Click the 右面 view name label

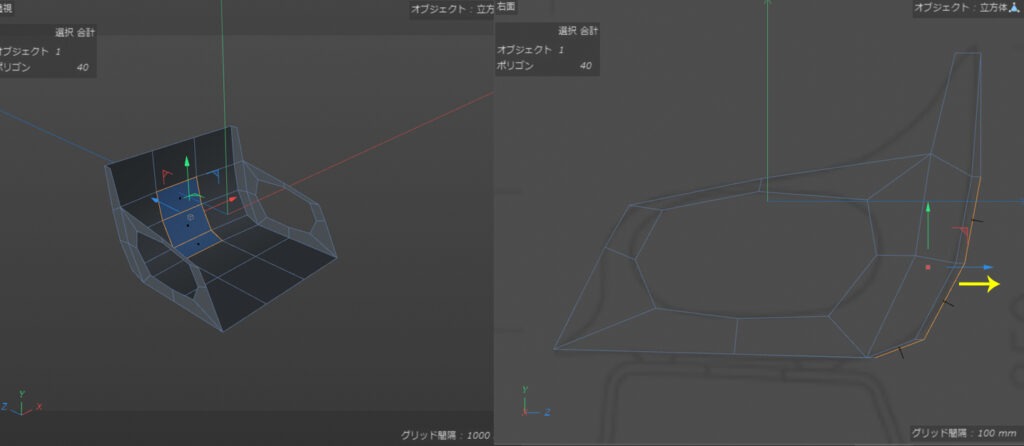click(505, 7)
